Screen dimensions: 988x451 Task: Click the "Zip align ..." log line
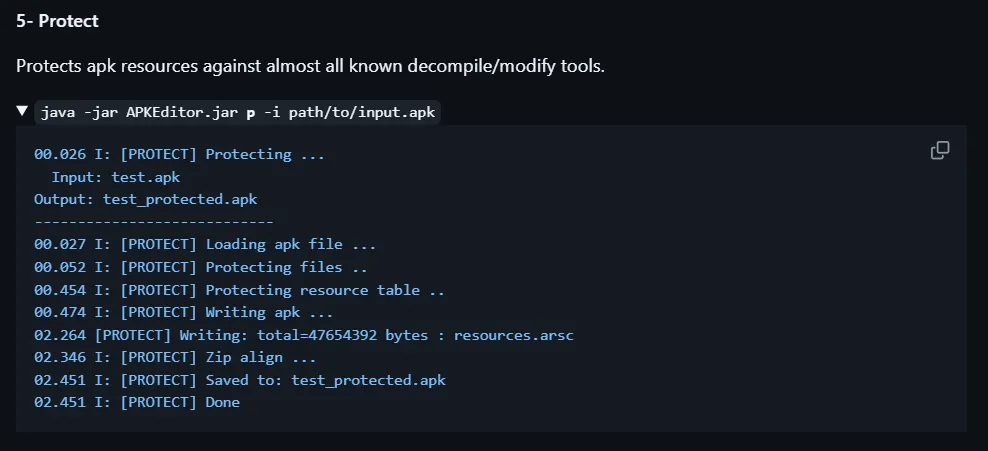pos(175,357)
